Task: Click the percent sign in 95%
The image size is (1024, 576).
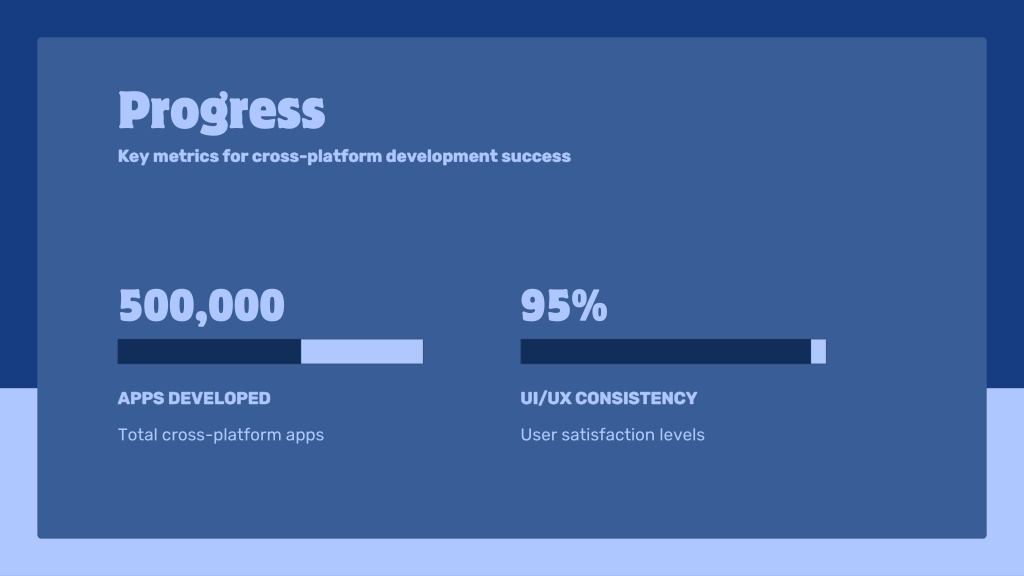Action: click(589, 306)
